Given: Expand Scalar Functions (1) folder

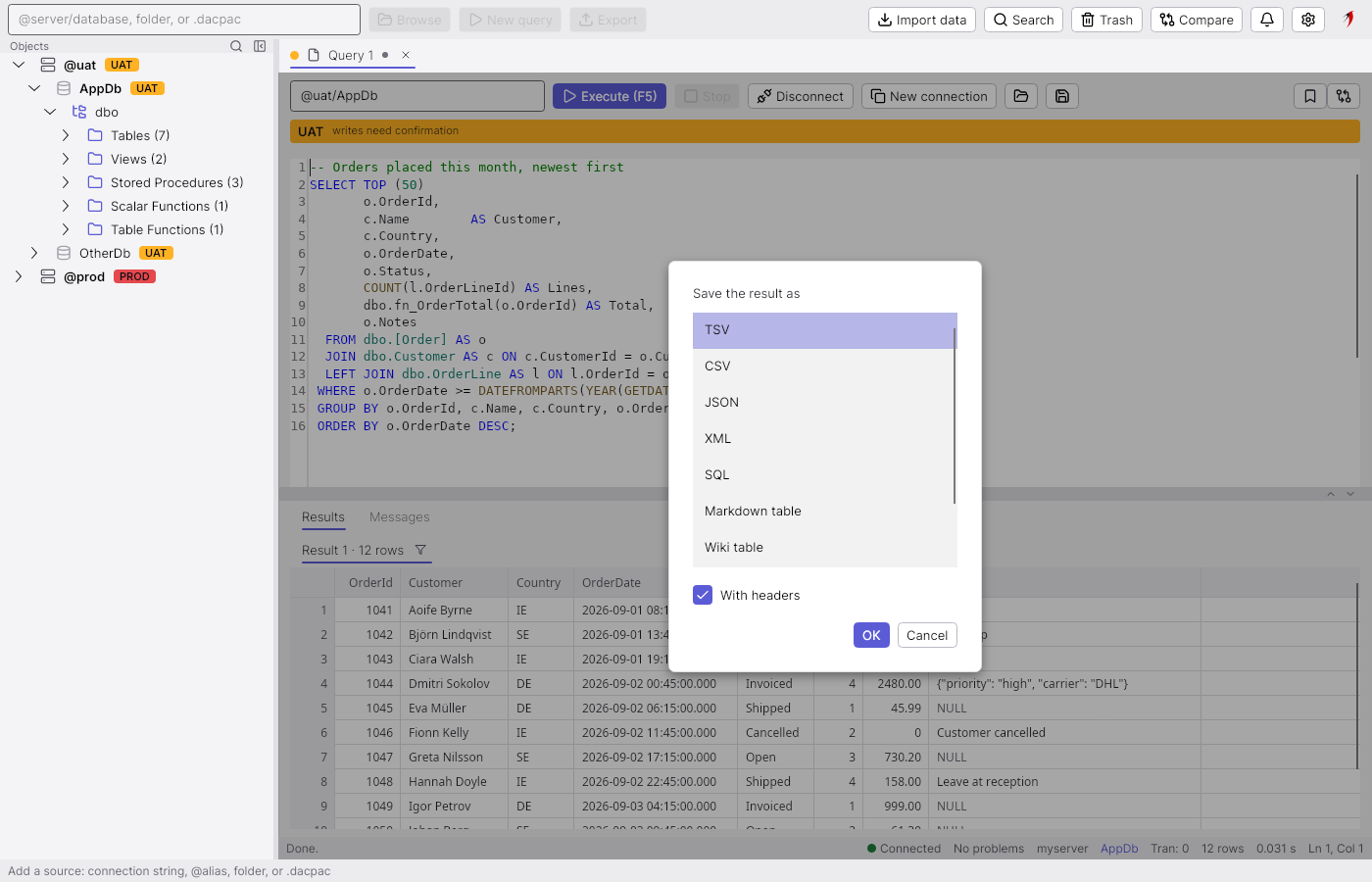Looking at the screenshot, I should tap(66, 206).
